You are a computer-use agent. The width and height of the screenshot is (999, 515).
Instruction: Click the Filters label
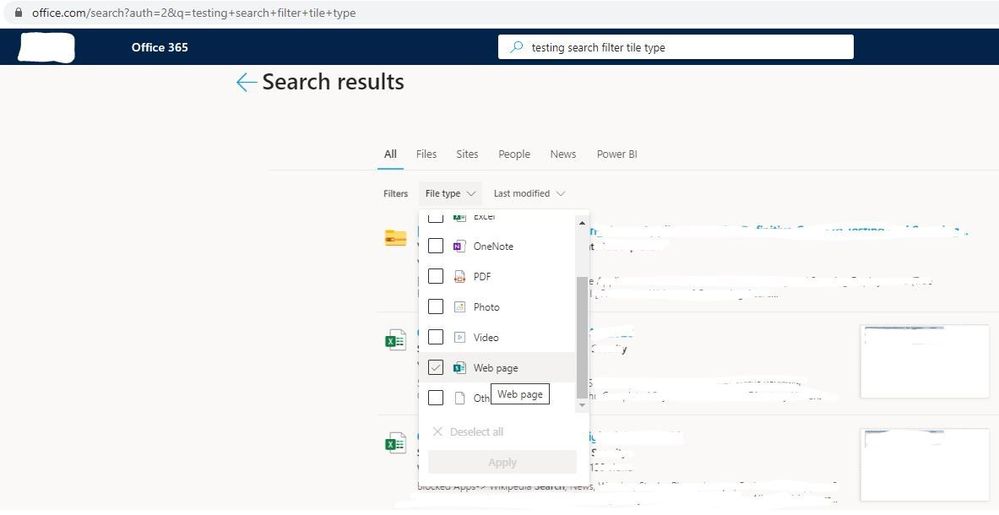[396, 194]
